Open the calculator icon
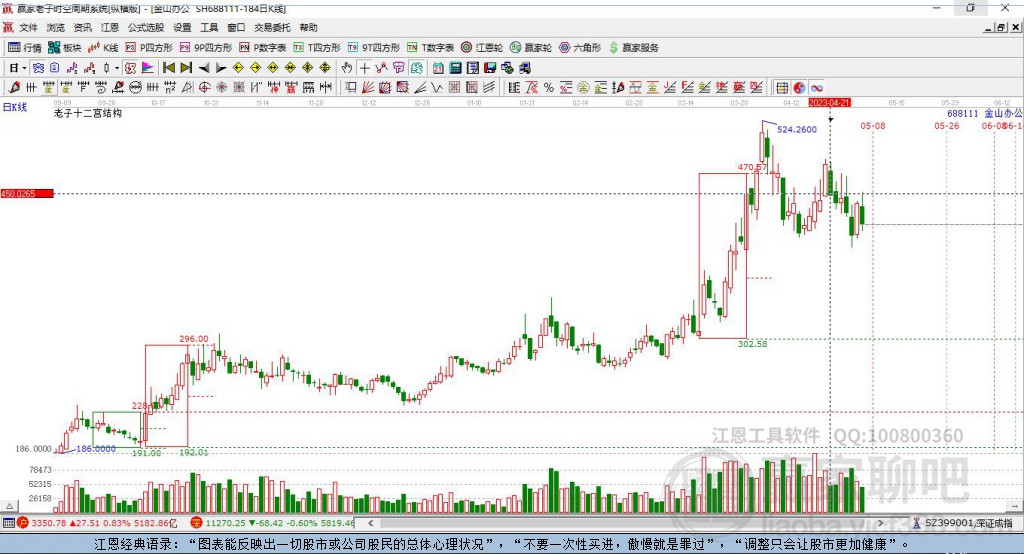The height and width of the screenshot is (554, 1024). (455, 68)
